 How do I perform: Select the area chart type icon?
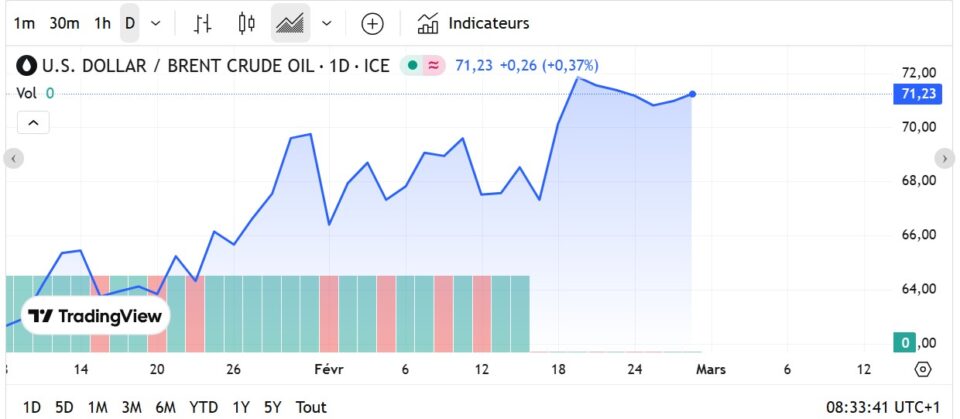(291, 23)
